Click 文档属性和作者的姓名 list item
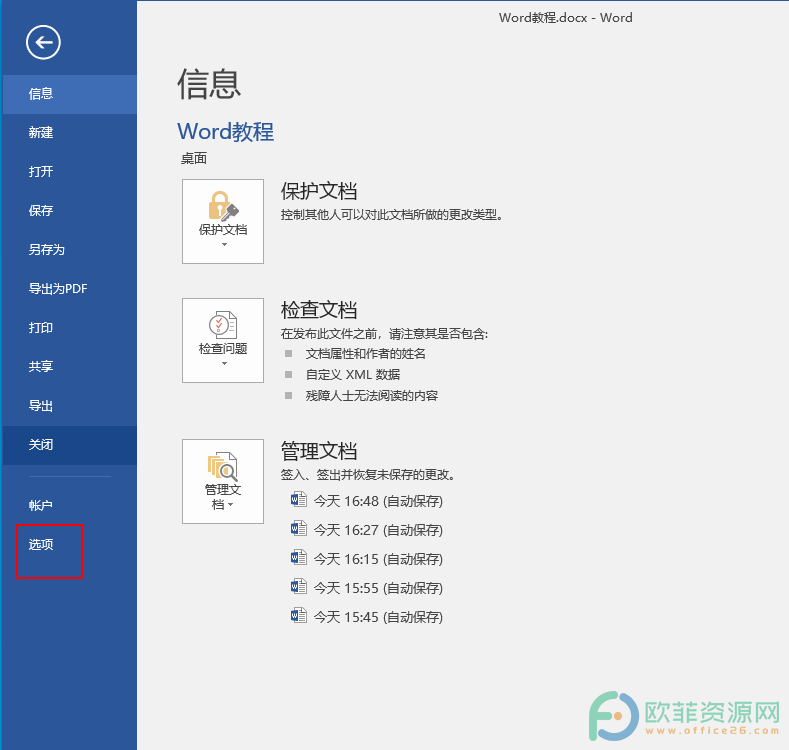Screen dimensions: 789x750 click(365, 354)
